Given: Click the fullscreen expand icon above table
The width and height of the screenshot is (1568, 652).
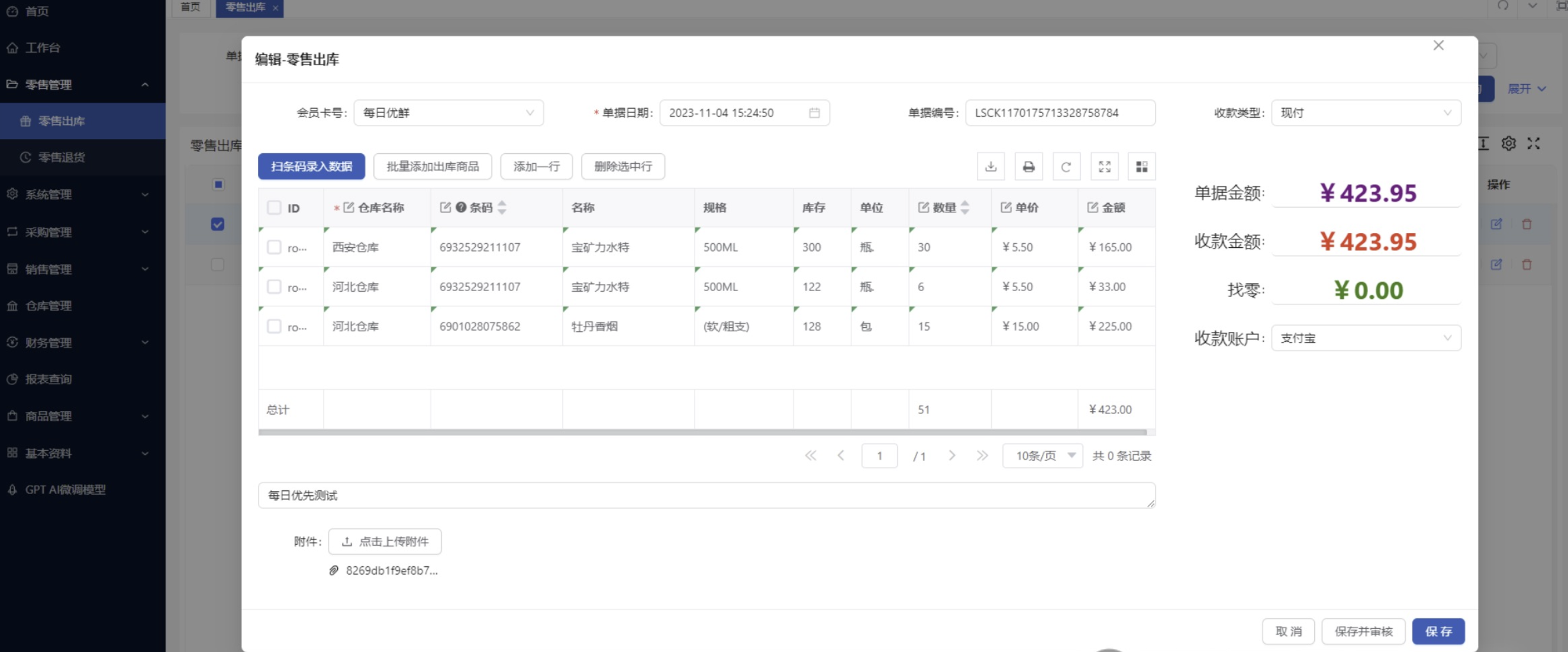Looking at the screenshot, I should (1104, 166).
